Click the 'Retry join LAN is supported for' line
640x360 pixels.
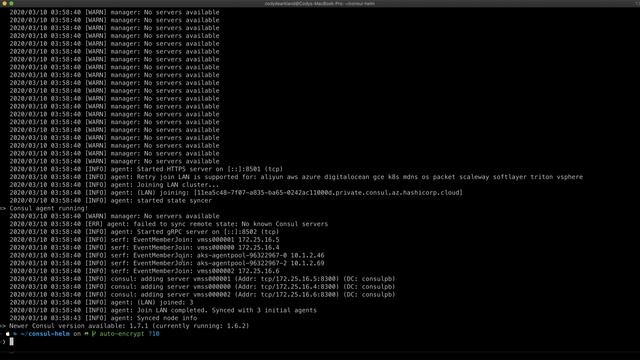pos(296,177)
